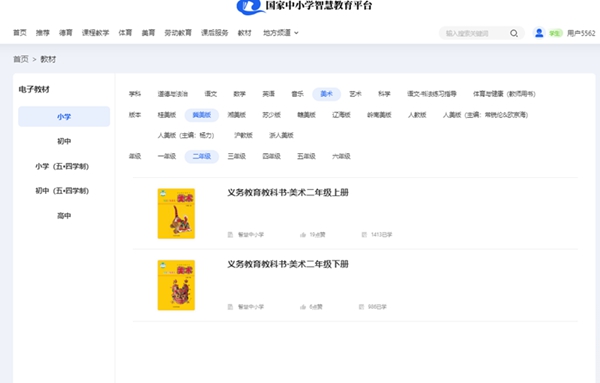Viewport: 600px width, 383px height.
Task: Select 初中（五·四学制） in the sidebar
Action: pos(62,191)
